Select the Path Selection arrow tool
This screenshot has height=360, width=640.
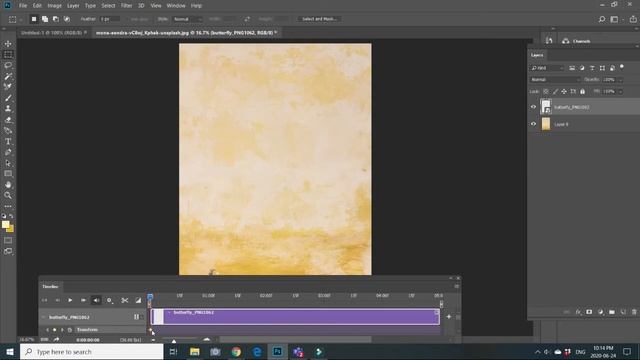(8, 163)
